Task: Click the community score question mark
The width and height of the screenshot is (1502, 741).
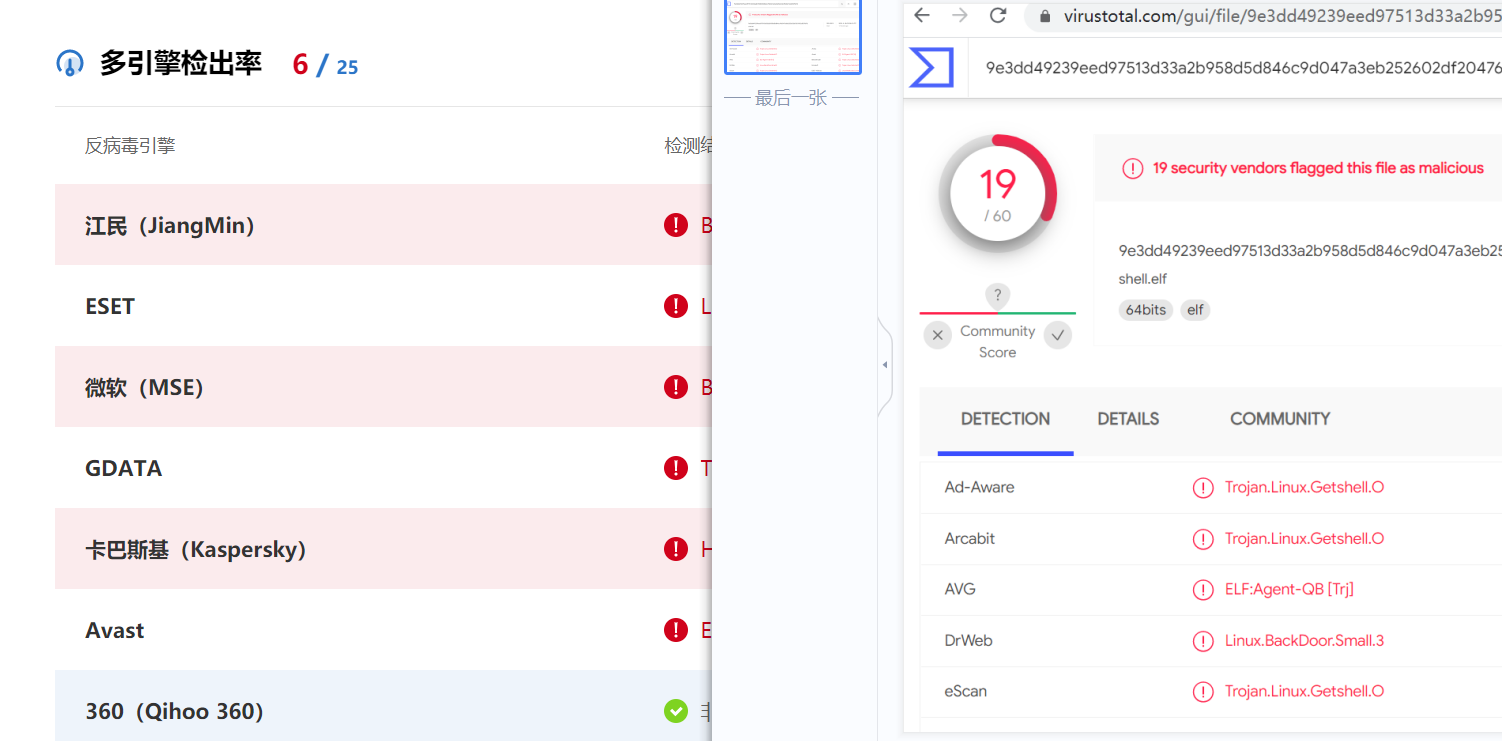Action: [997, 295]
